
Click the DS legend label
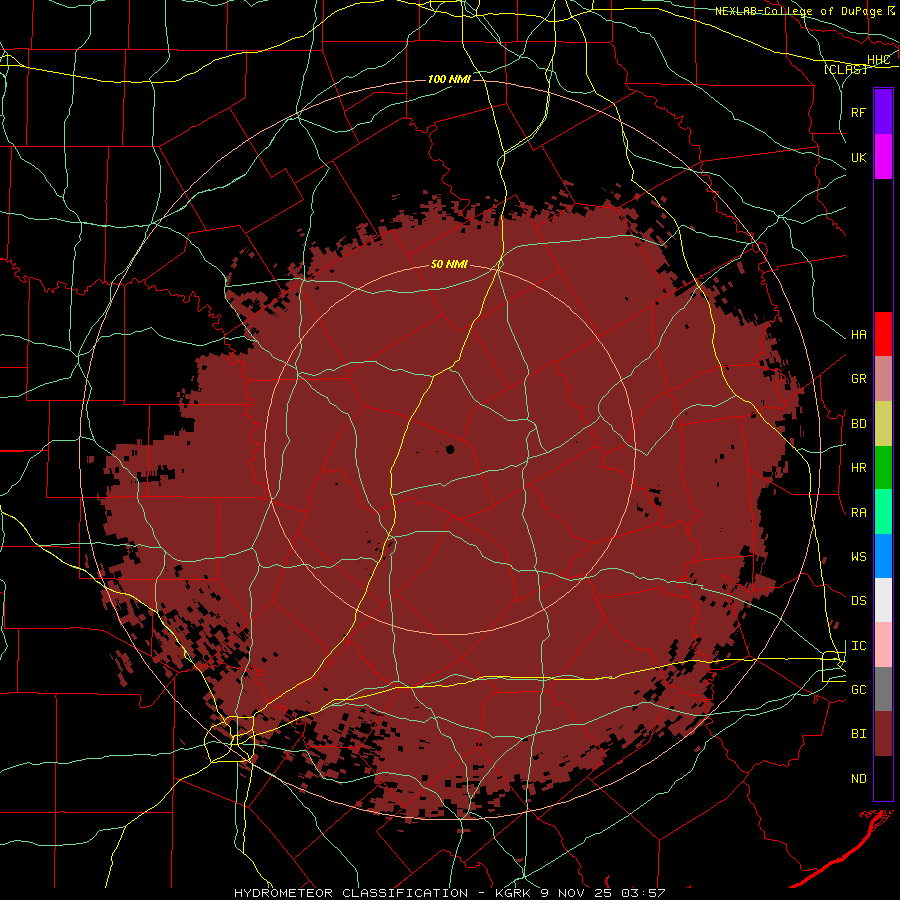tap(858, 601)
